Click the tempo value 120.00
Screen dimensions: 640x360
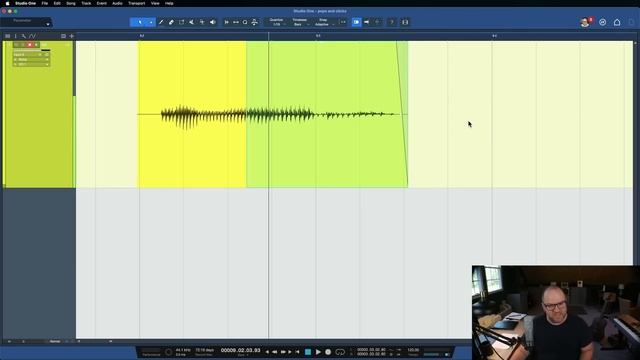pos(413,350)
